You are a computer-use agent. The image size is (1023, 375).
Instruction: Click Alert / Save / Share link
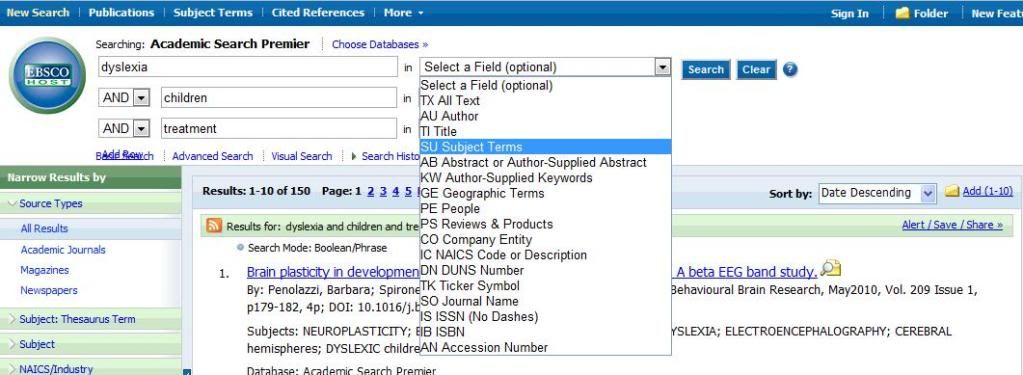click(953, 225)
